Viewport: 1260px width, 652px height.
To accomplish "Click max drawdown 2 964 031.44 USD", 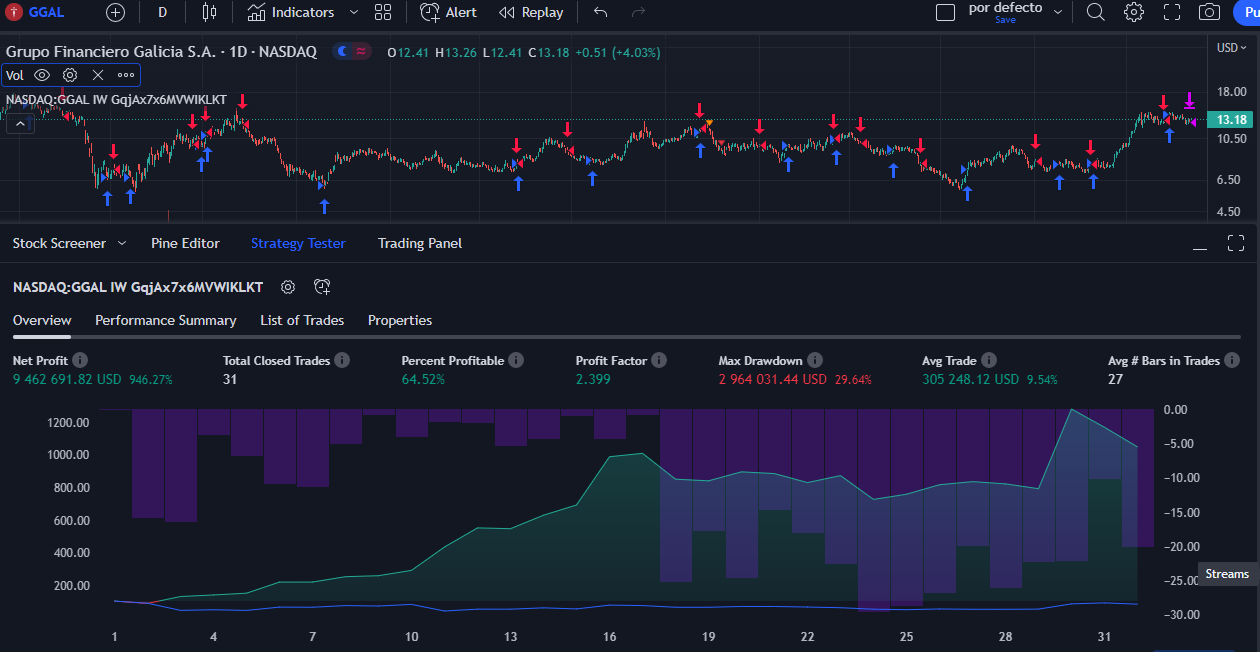I will pyautogui.click(x=773, y=380).
